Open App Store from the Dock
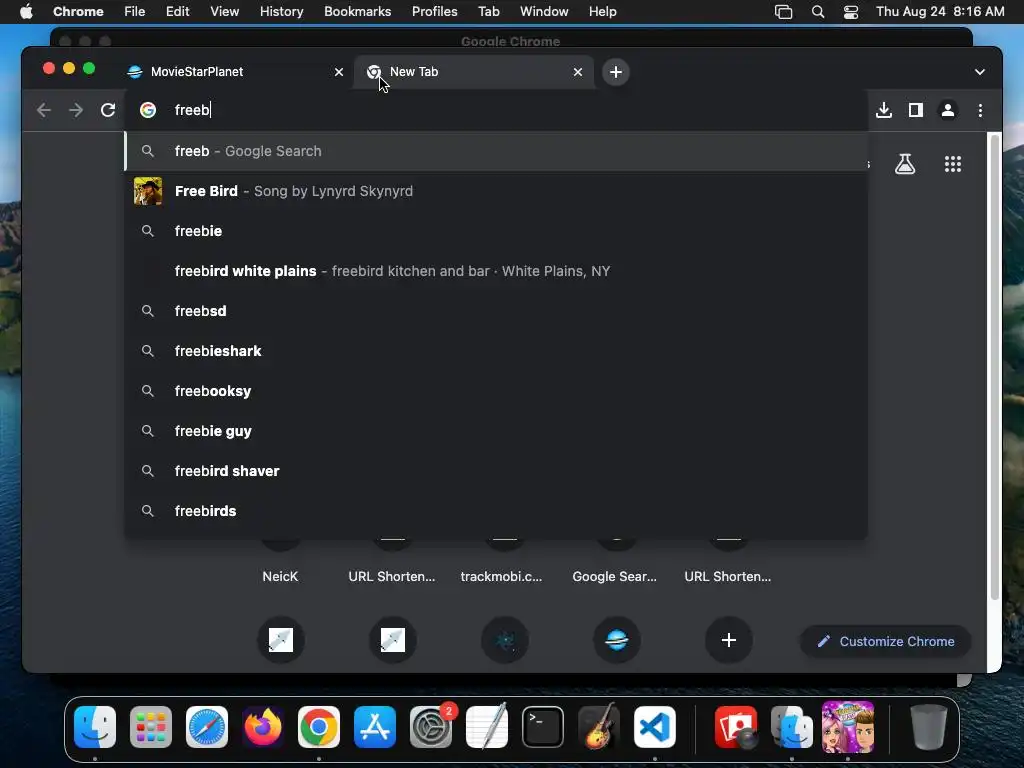 click(375, 727)
